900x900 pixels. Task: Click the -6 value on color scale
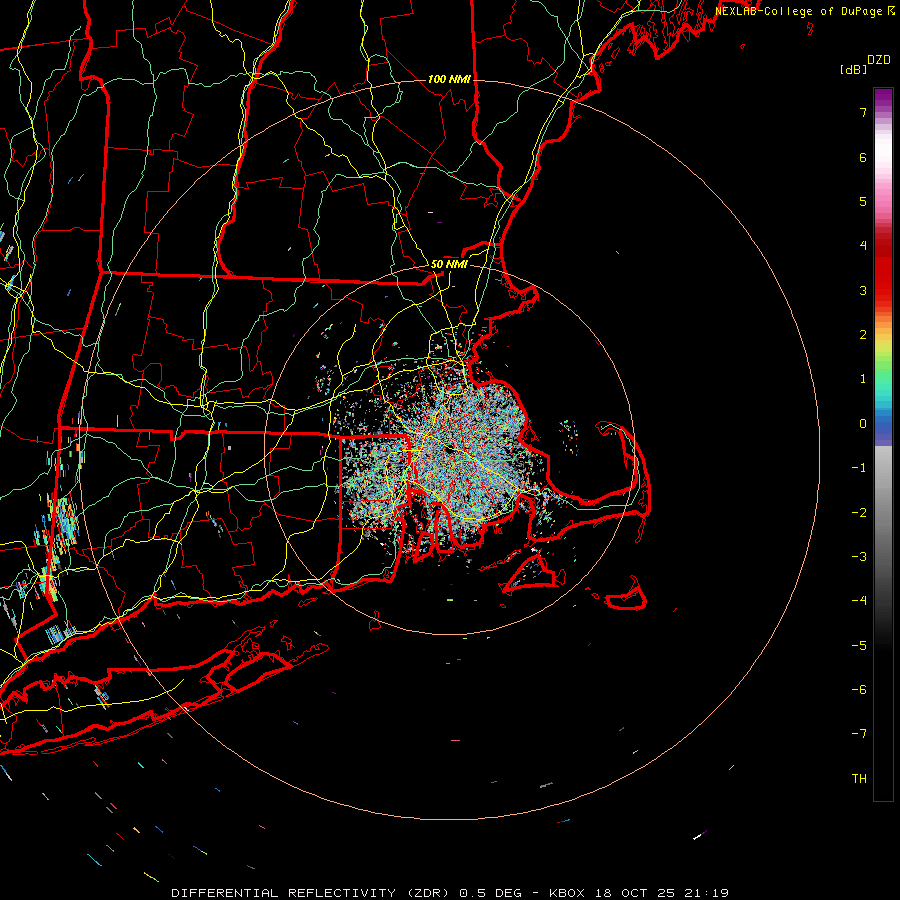click(x=859, y=690)
